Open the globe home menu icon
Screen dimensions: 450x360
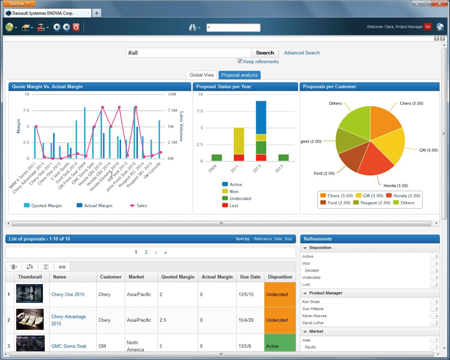tap(9, 27)
